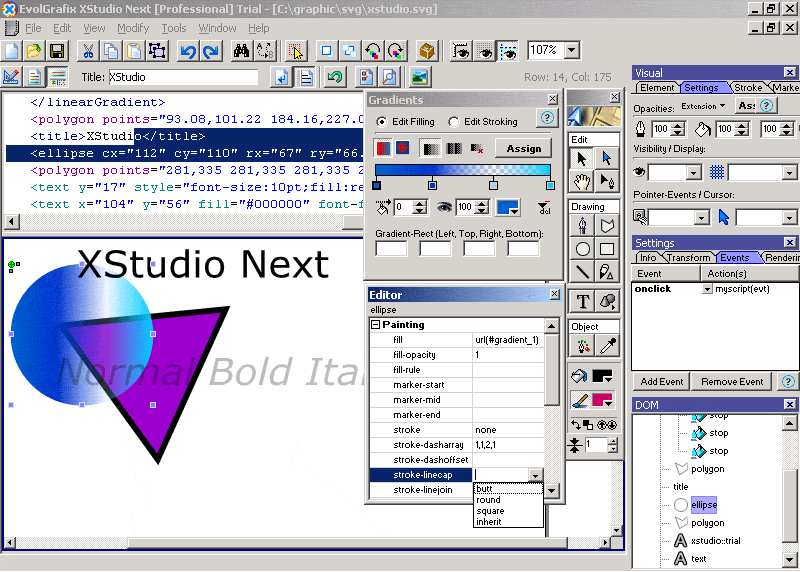This screenshot has width=800, height=572.
Task: Open the Tools menu
Action: (x=173, y=28)
